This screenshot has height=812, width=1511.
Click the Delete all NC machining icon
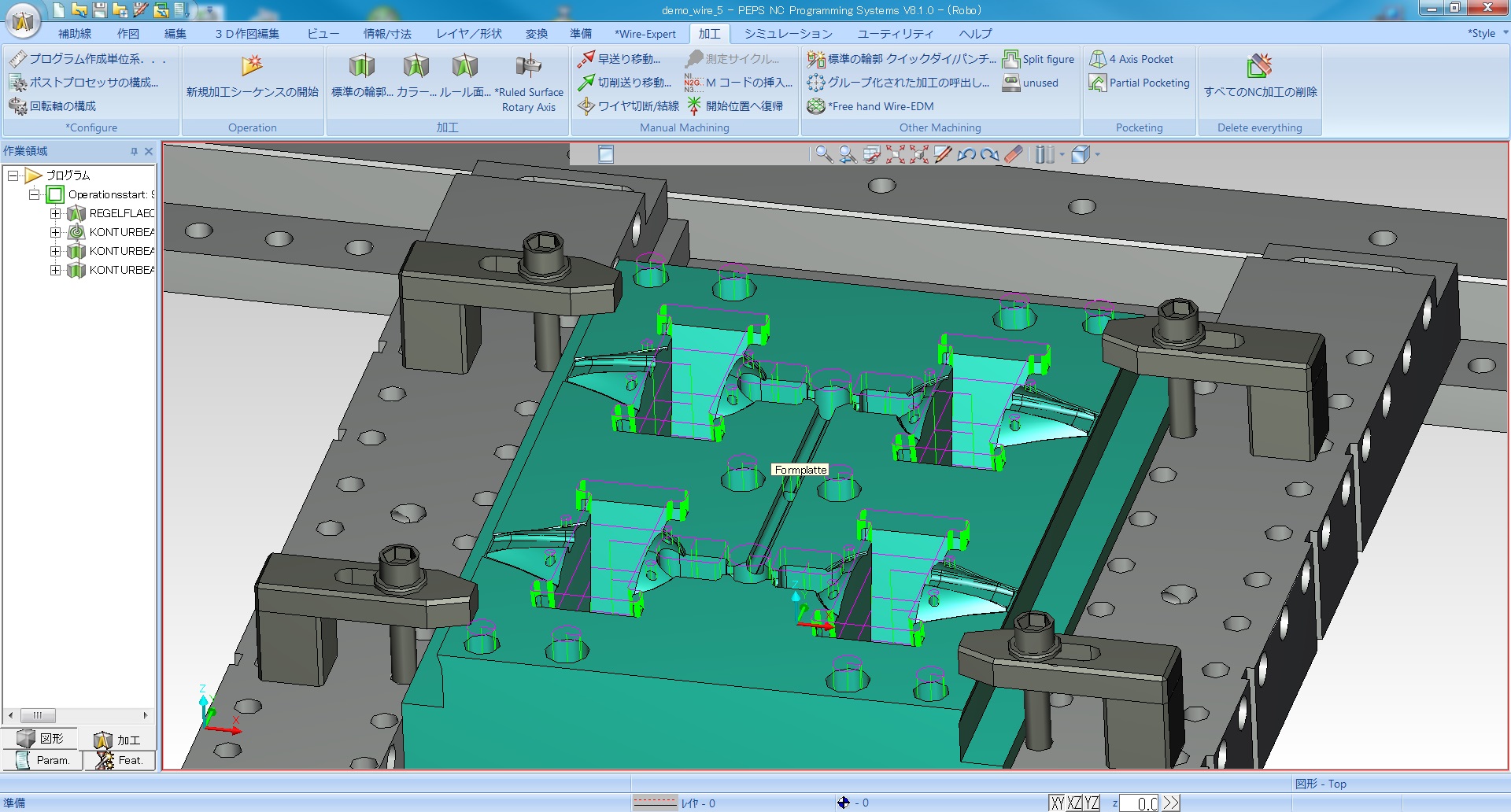click(1259, 66)
